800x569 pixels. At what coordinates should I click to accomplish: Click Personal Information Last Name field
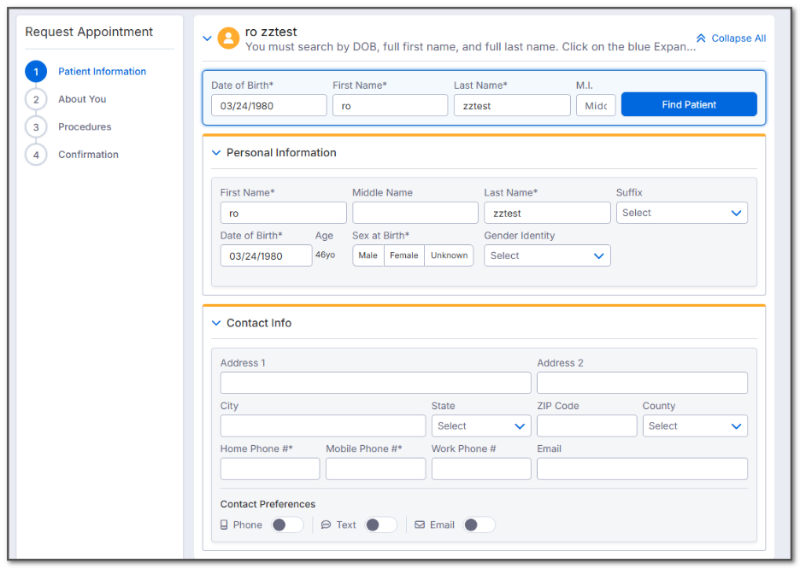click(547, 213)
